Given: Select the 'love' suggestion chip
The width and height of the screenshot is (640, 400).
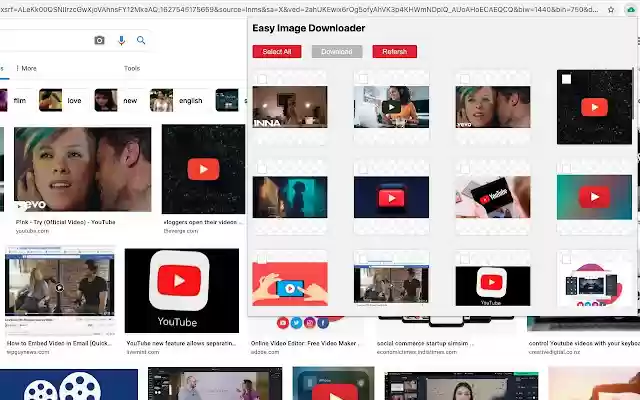Looking at the screenshot, I should click(x=62, y=100).
